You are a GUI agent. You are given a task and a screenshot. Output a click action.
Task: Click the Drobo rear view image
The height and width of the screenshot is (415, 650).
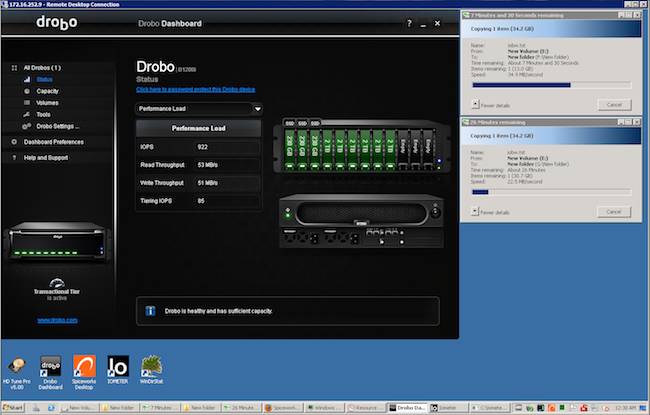[x=361, y=221]
